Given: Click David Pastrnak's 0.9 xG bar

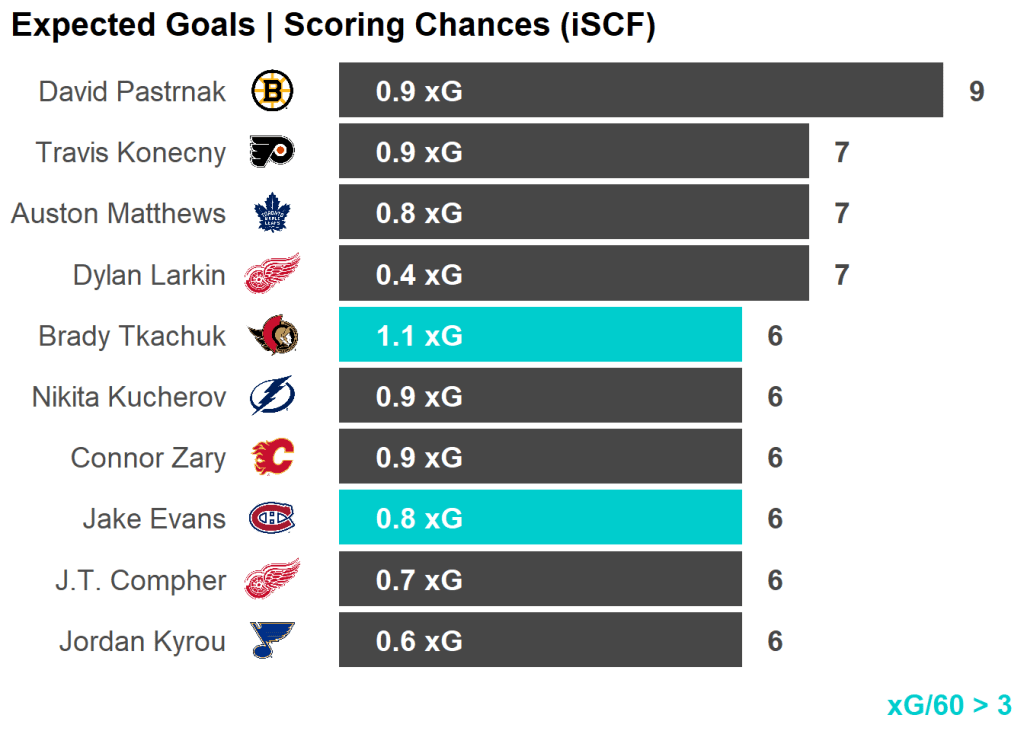Looking at the screenshot, I should click(640, 91).
